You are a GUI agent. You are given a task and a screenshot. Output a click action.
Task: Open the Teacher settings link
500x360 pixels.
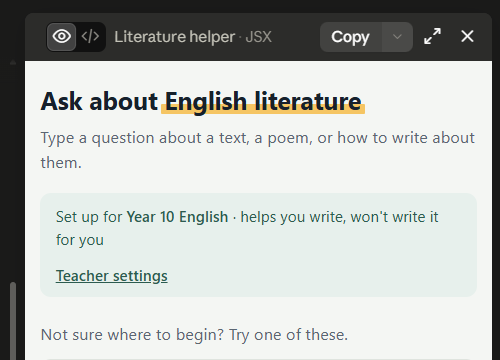(112, 276)
